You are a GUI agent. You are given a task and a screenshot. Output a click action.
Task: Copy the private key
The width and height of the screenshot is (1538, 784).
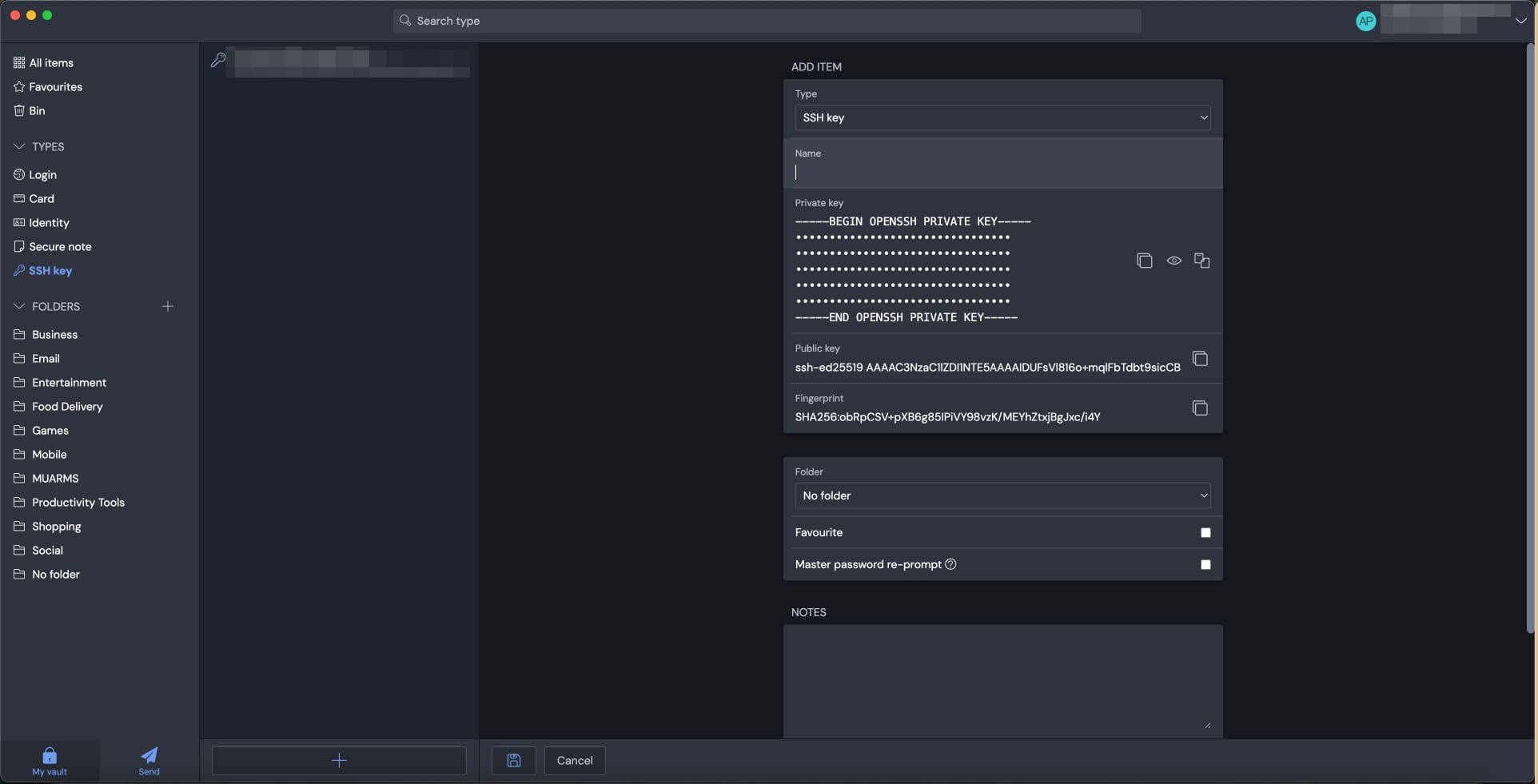pyautogui.click(x=1144, y=261)
